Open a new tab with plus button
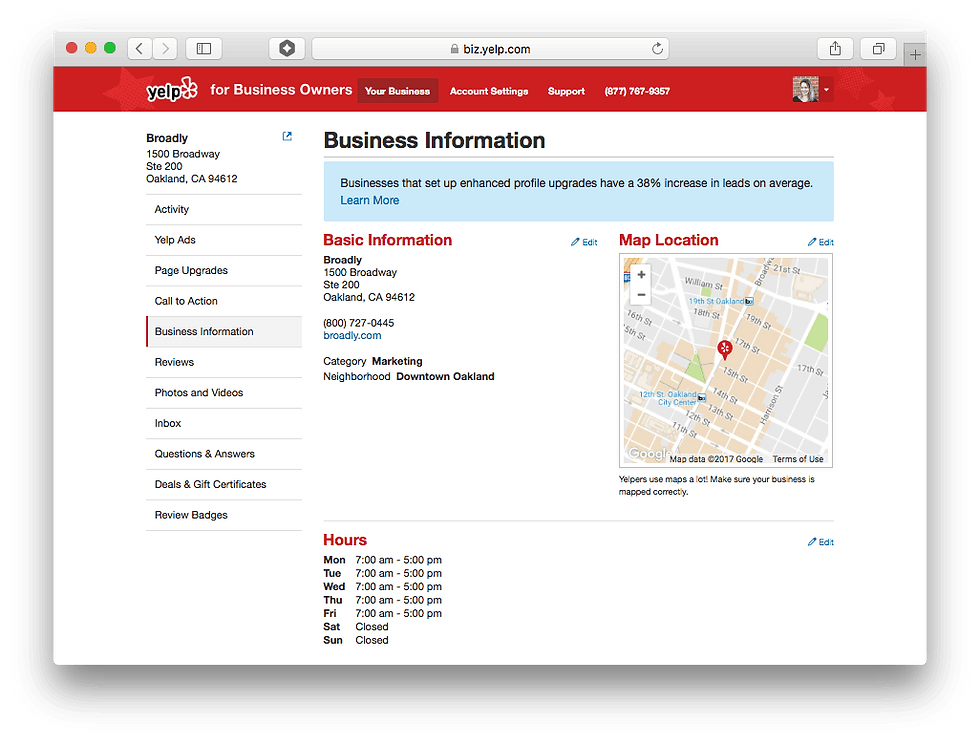 pos(915,55)
